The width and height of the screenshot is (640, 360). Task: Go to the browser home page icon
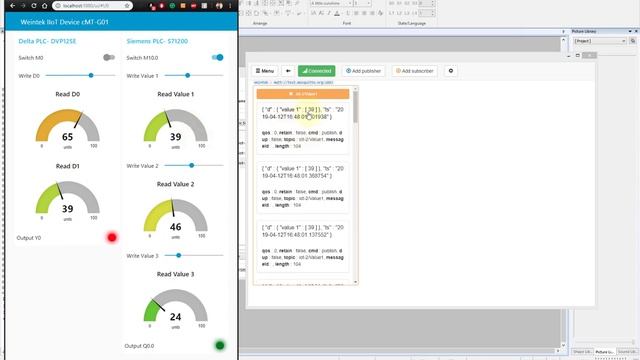pyautogui.click(x=44, y=6)
